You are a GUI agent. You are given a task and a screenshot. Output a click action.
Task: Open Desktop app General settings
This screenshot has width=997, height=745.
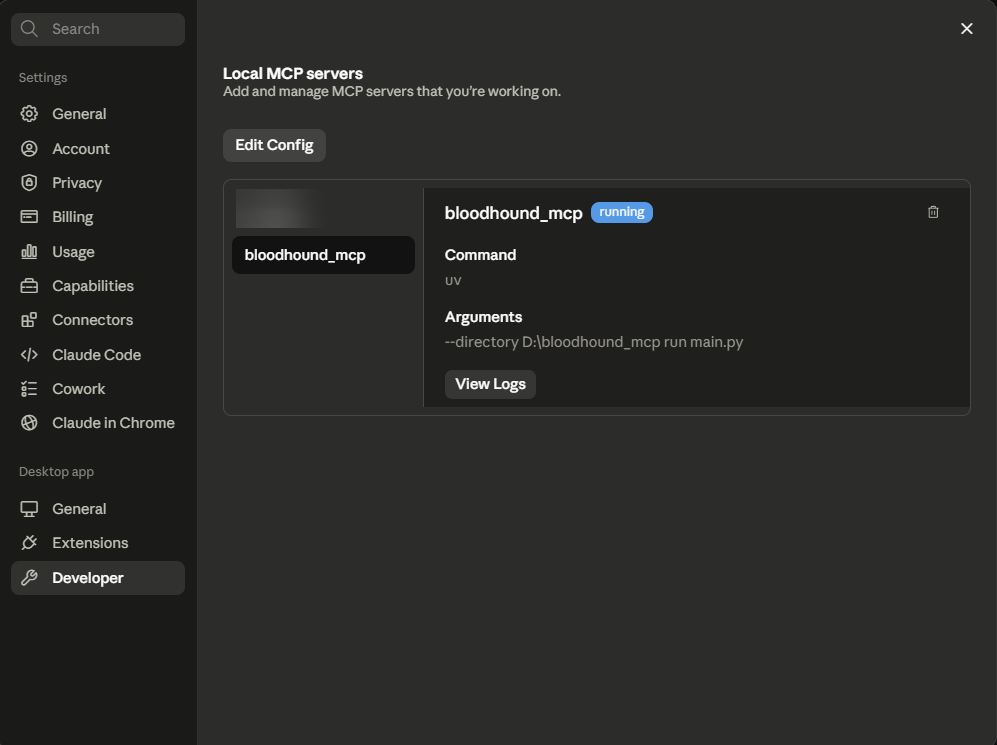[98, 509]
